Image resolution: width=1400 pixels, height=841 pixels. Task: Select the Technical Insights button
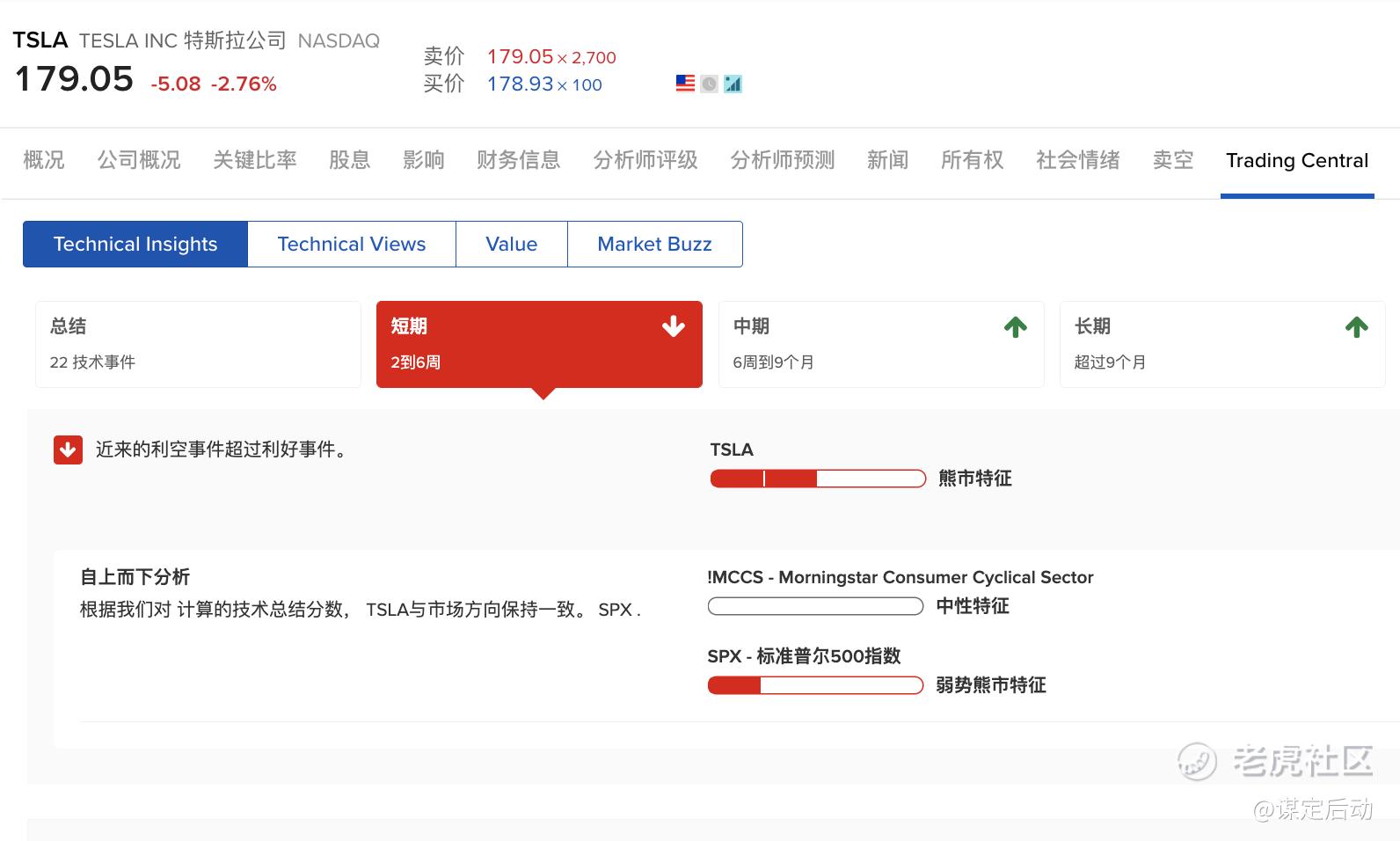[x=135, y=244]
